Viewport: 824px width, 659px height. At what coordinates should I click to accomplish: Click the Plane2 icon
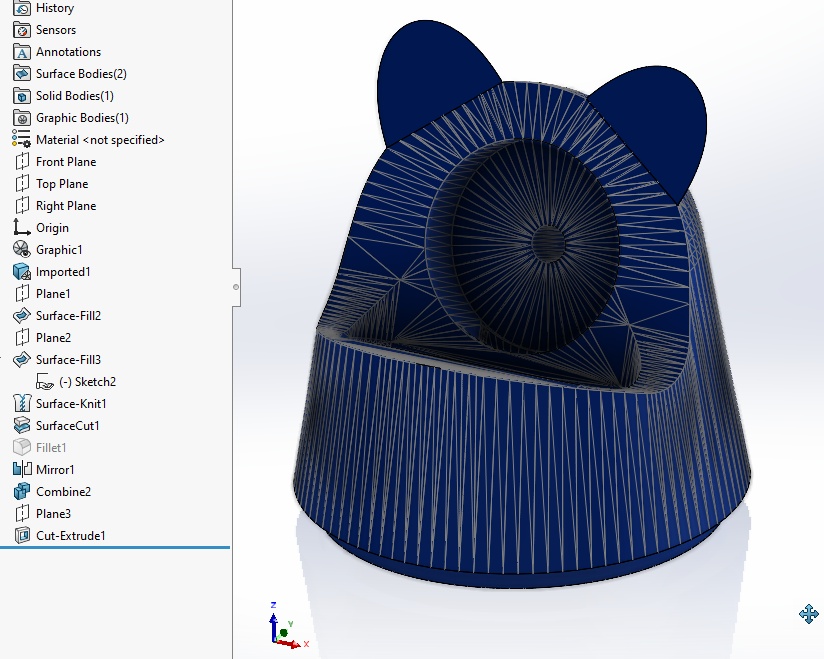[x=22, y=338]
